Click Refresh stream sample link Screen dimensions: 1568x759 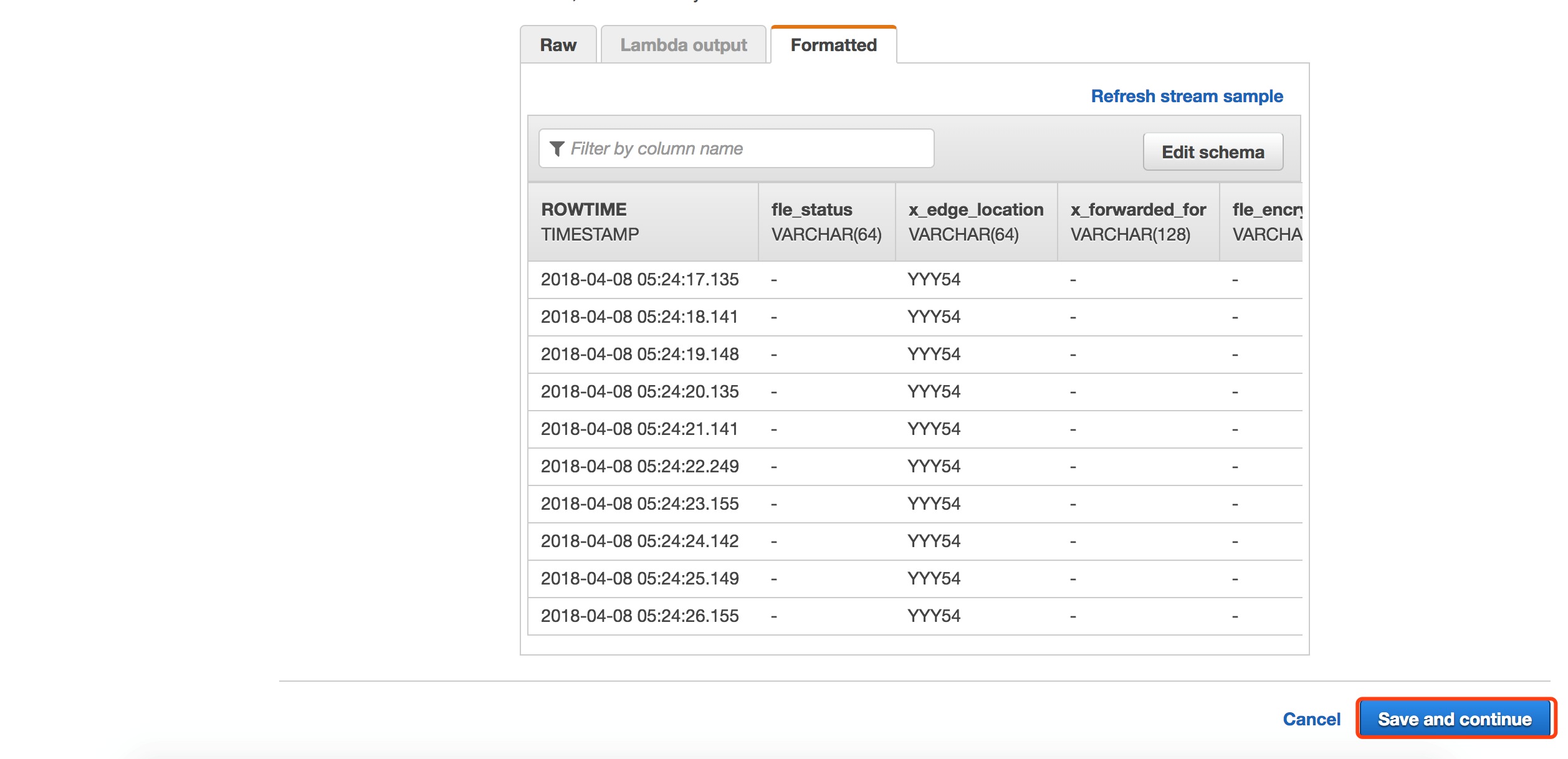[x=1187, y=96]
